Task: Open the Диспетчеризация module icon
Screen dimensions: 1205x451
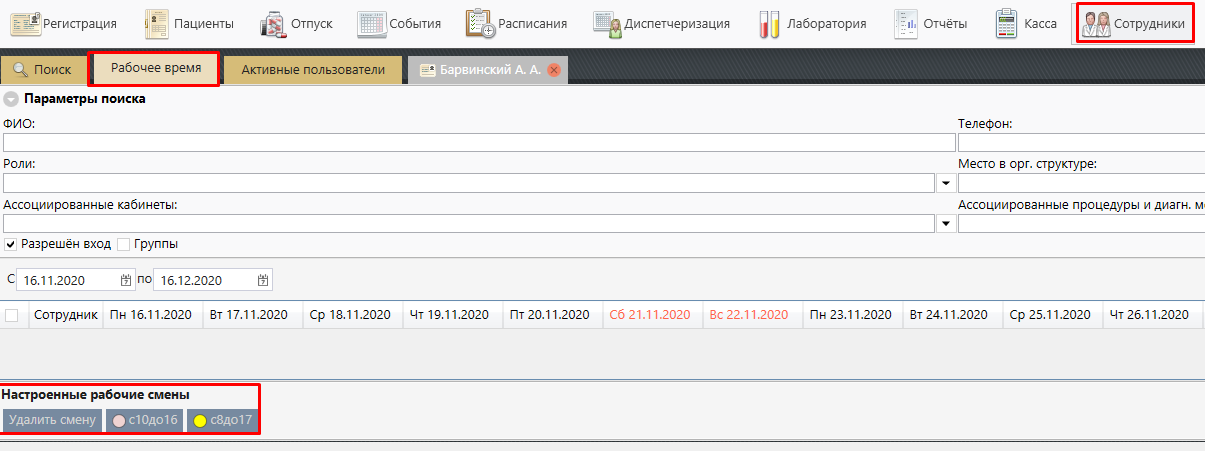Action: [606, 24]
